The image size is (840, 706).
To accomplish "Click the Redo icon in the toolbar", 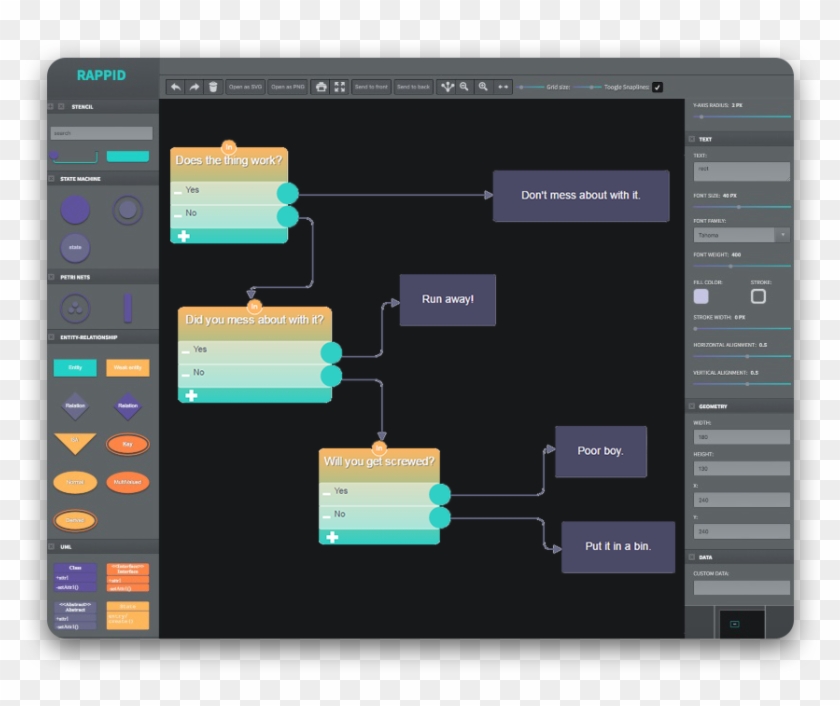I will 194,87.
